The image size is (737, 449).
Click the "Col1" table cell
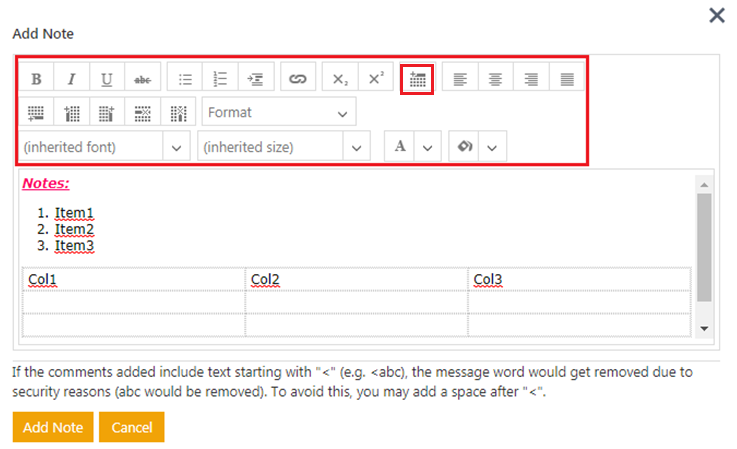point(133,279)
